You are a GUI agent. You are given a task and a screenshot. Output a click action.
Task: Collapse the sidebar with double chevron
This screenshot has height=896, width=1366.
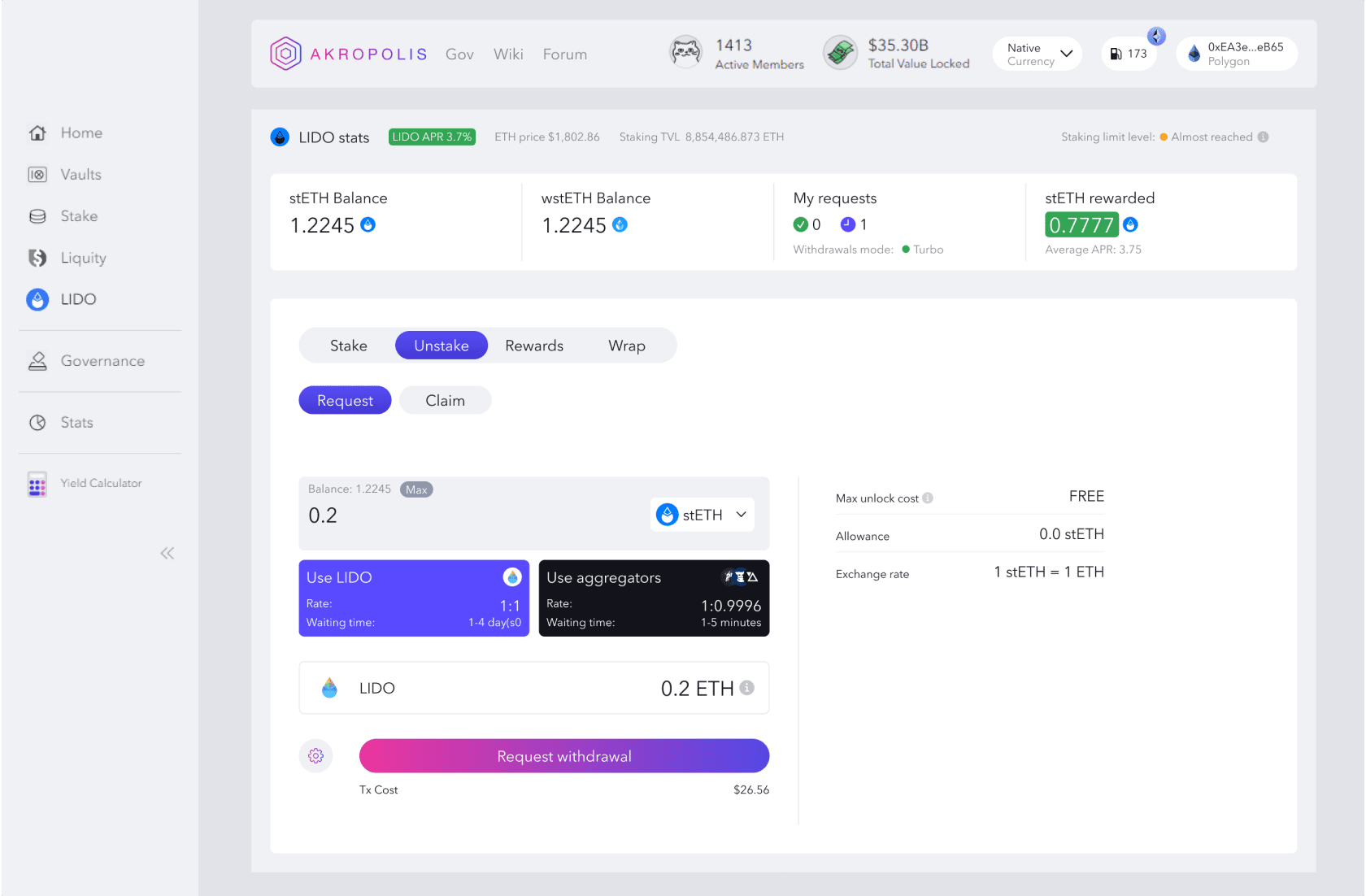pos(167,554)
